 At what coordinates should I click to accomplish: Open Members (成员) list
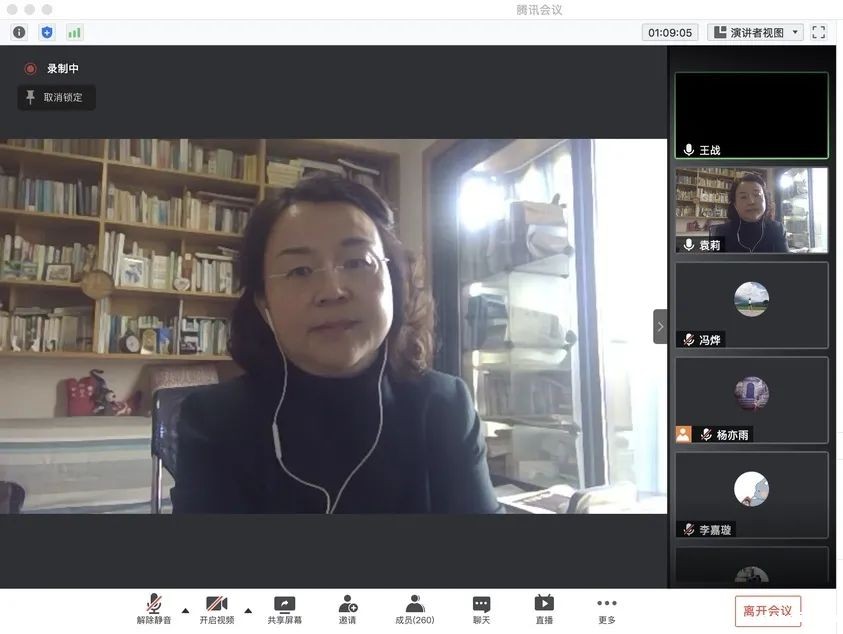coord(414,609)
